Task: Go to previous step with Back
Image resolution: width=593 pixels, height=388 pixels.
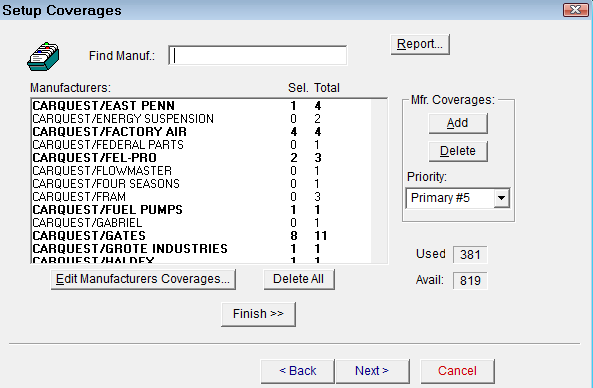Action: tap(297, 371)
